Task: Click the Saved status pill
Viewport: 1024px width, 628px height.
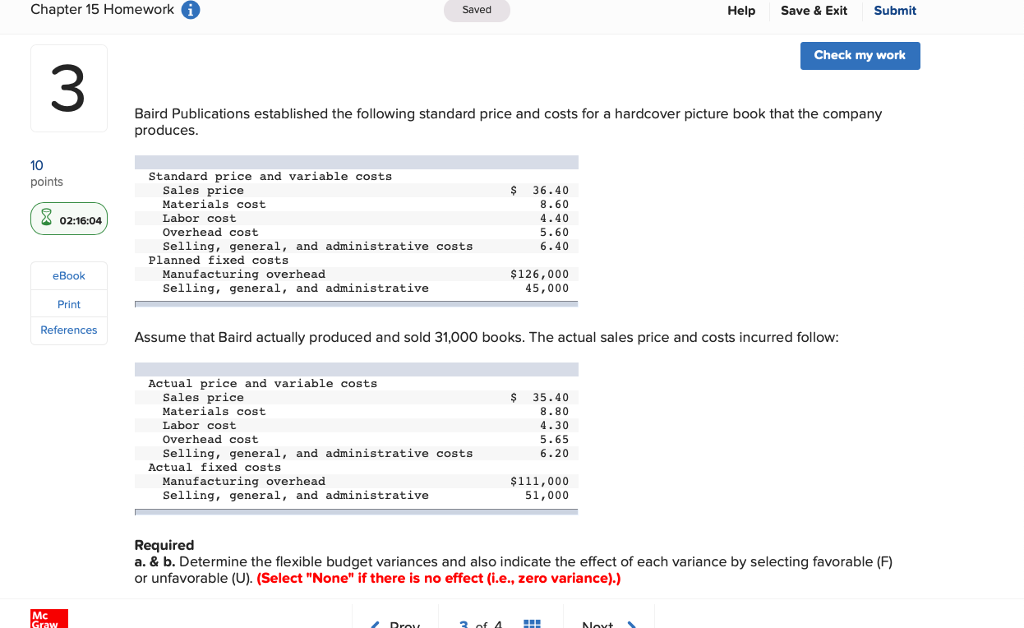Action: pos(476,10)
